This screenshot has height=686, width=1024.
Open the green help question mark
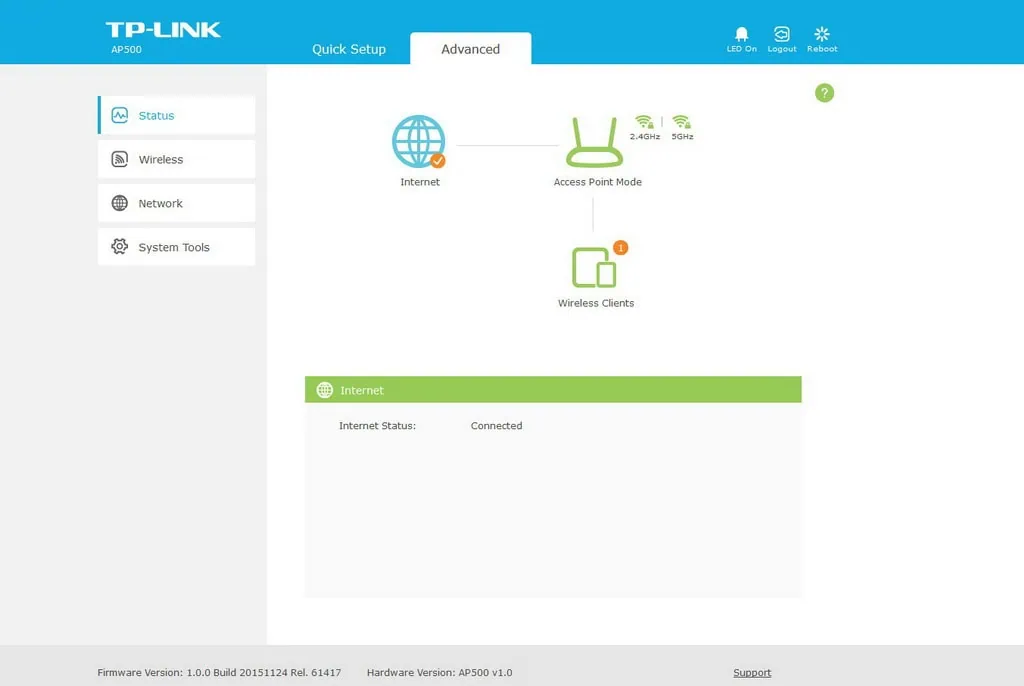(x=824, y=93)
